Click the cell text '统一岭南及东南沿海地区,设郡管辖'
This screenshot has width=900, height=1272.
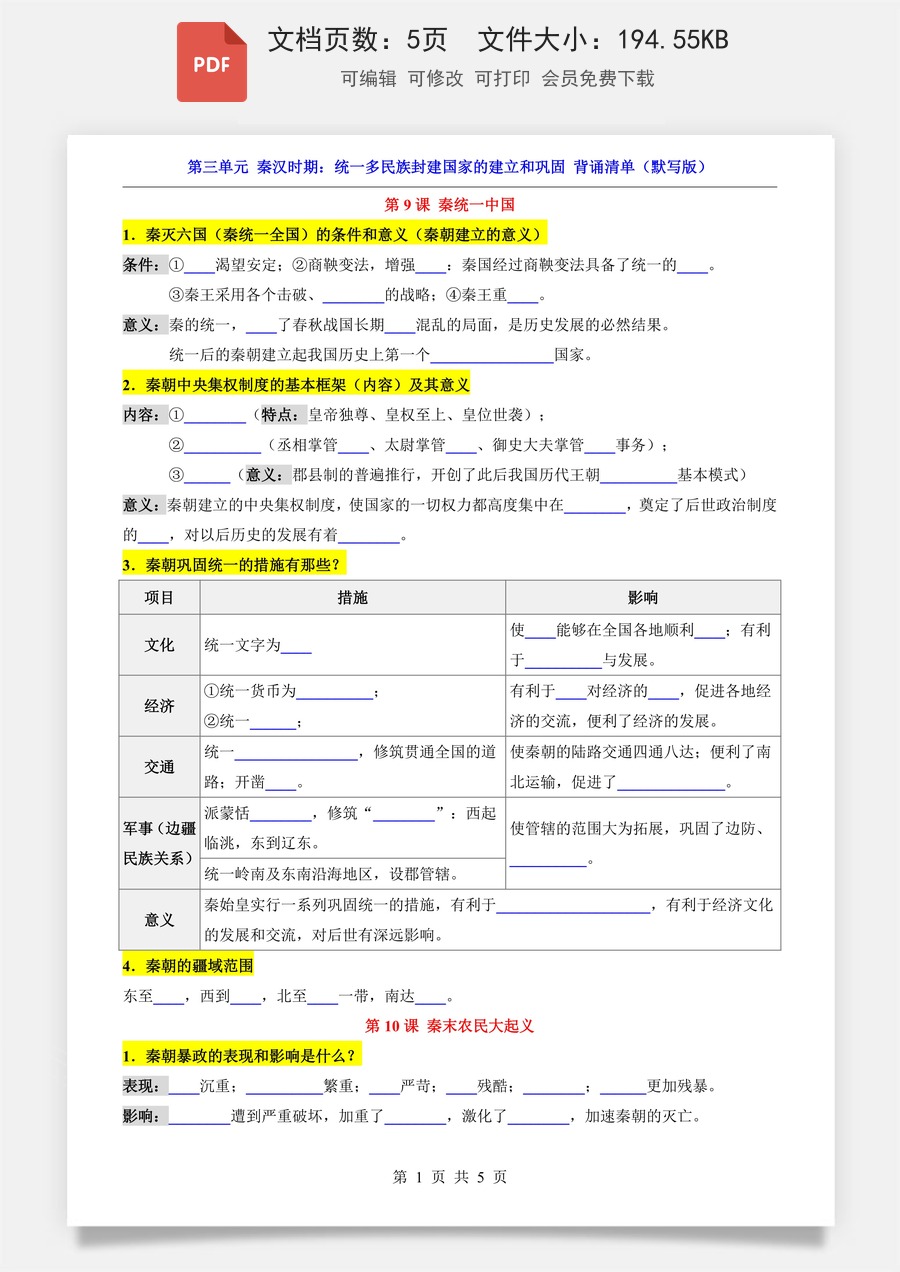point(332,874)
